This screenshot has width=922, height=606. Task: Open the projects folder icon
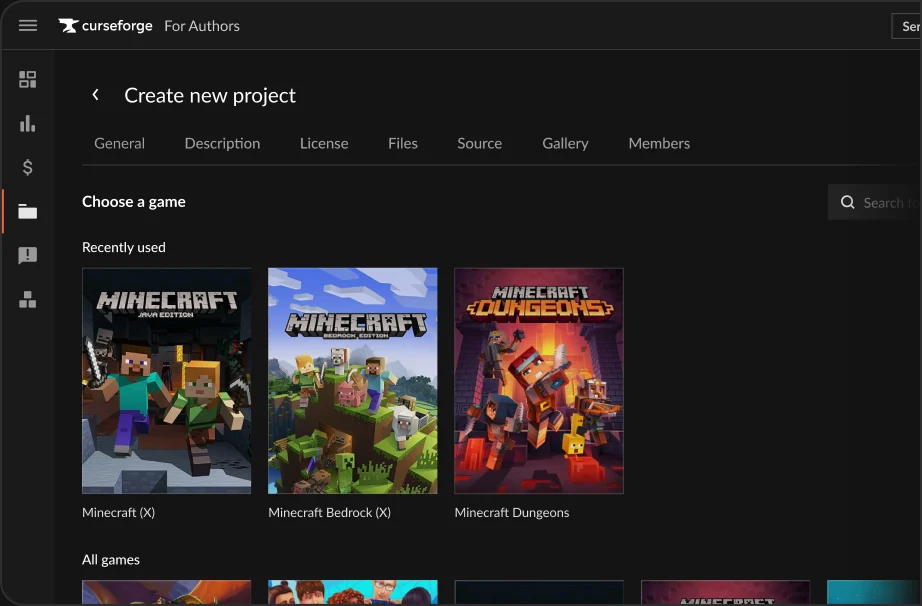(x=28, y=212)
